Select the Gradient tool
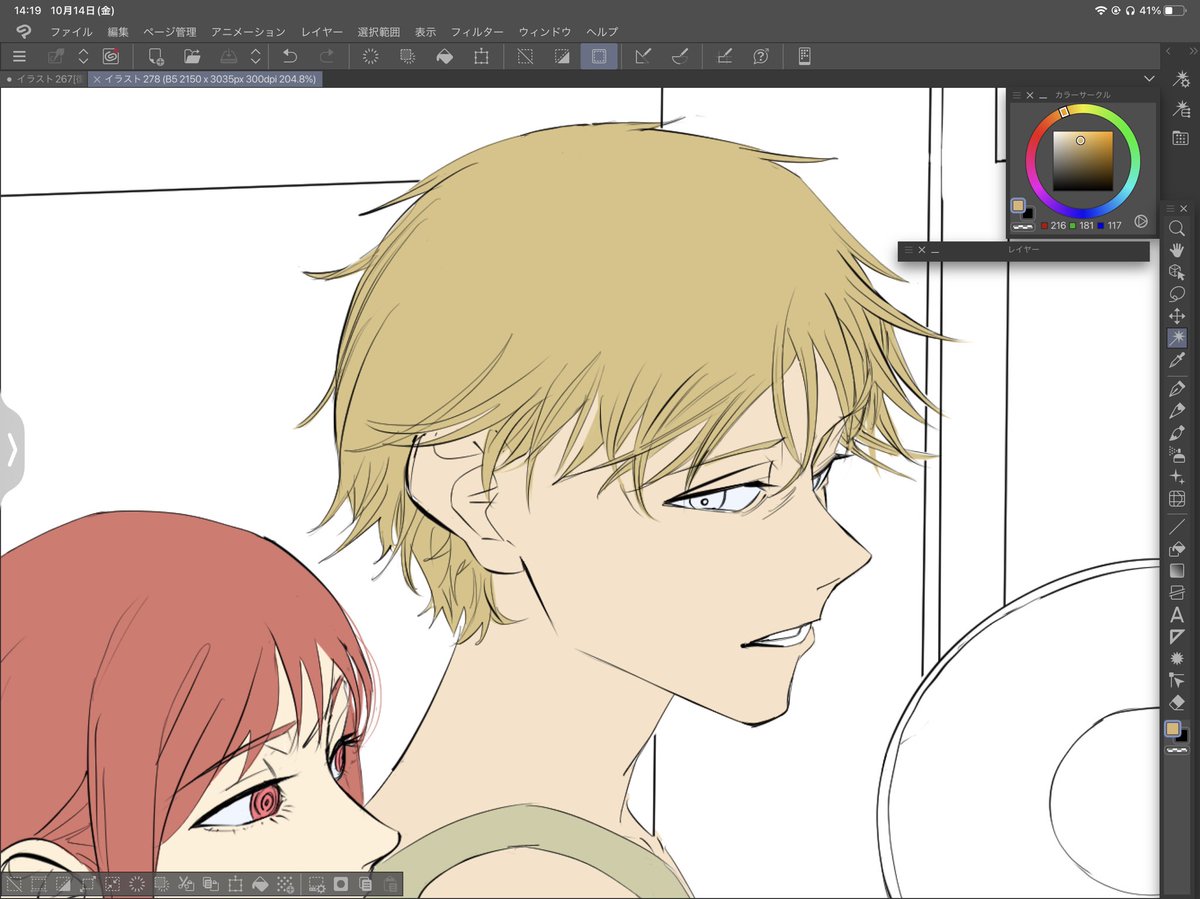The width and height of the screenshot is (1200, 899). click(x=1177, y=571)
